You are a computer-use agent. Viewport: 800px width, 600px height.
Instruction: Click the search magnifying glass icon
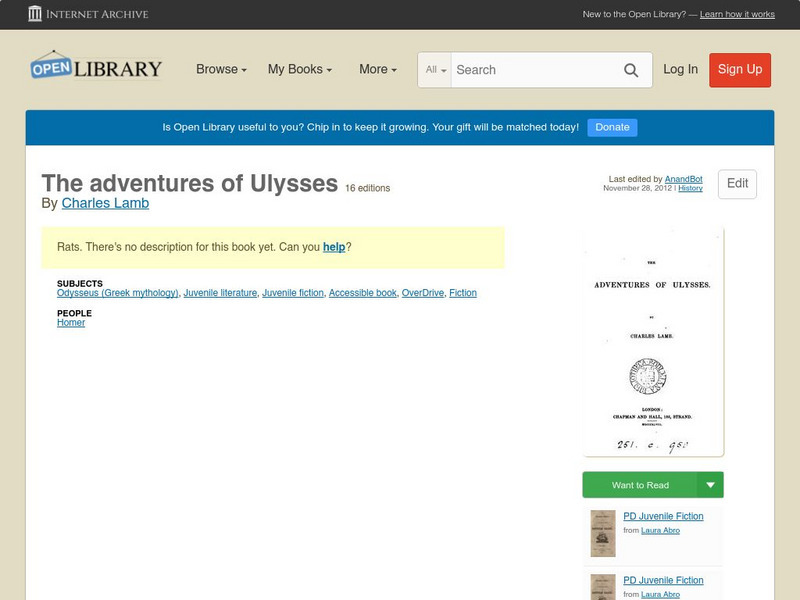click(x=631, y=70)
